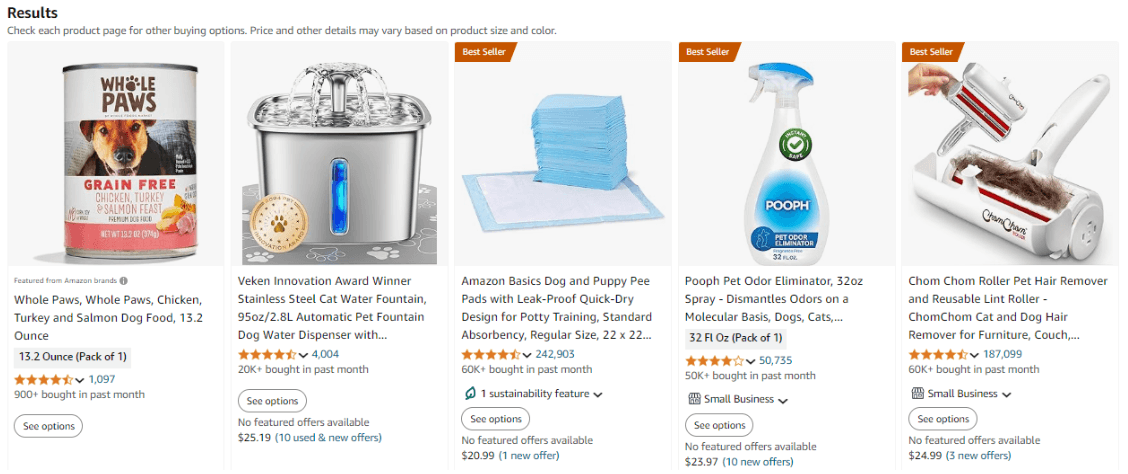The width and height of the screenshot is (1128, 474).
Task: Click See options for Amazon Basics pee pads
Action: [496, 419]
